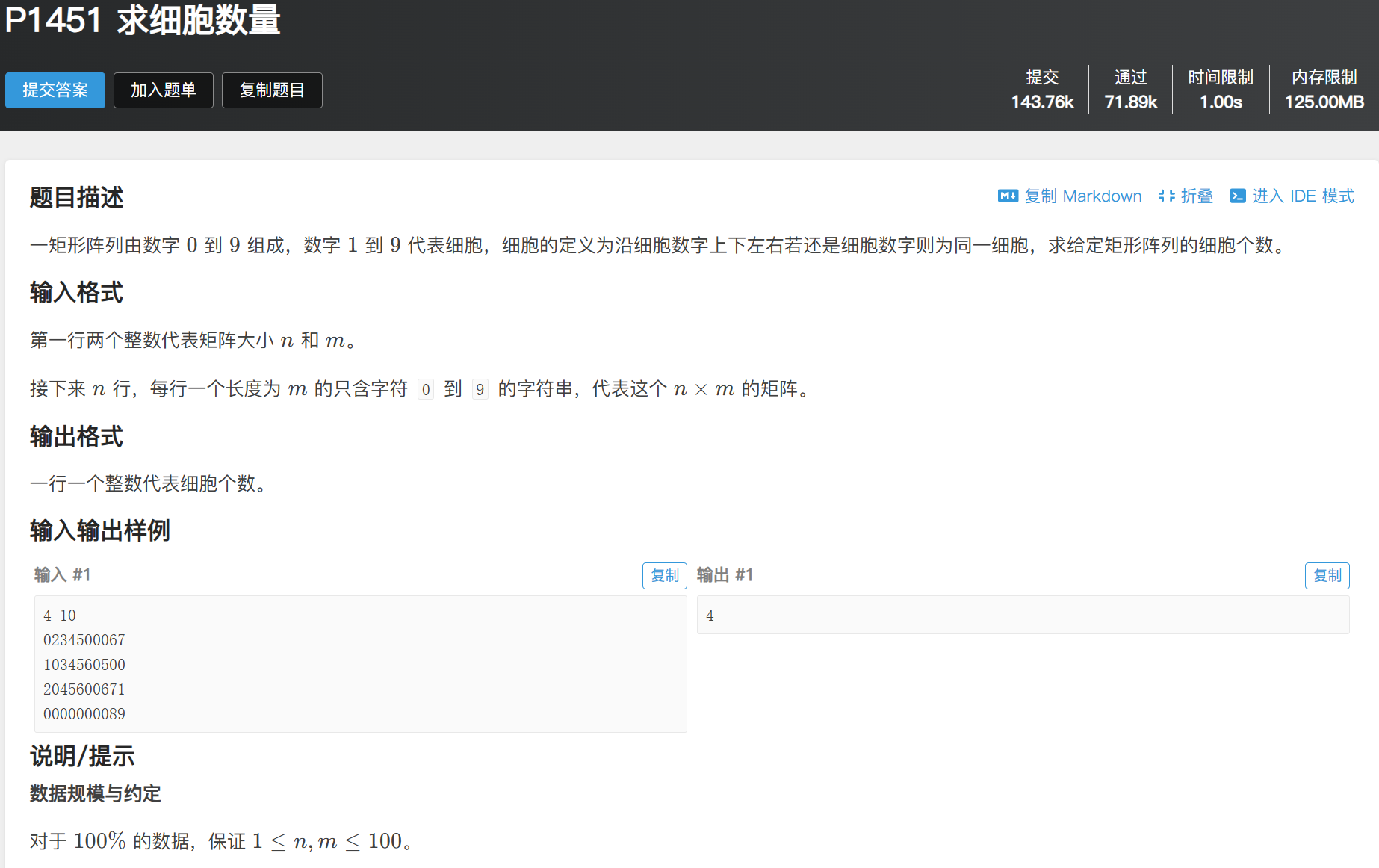Click the 说明/提示 heading
1379x868 pixels.
click(x=82, y=756)
